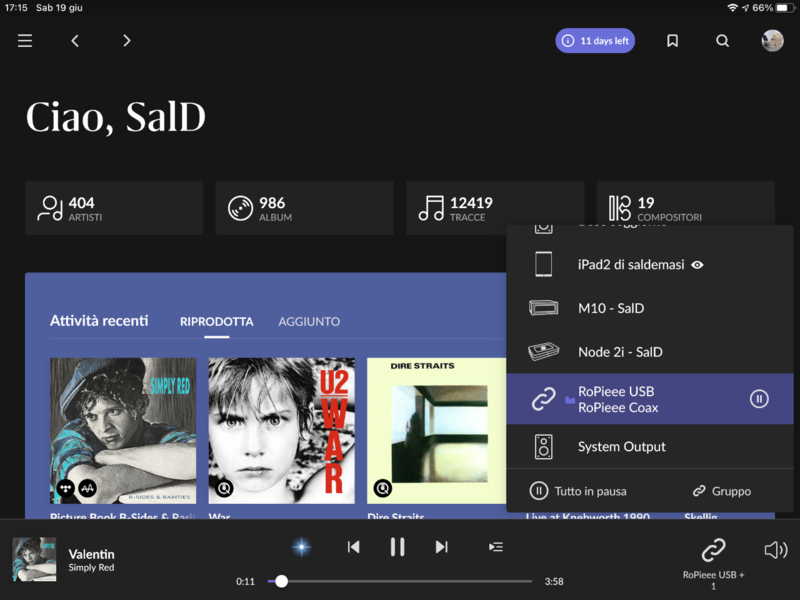Click the 11 days left trial badge
800x600 pixels.
[596, 41]
